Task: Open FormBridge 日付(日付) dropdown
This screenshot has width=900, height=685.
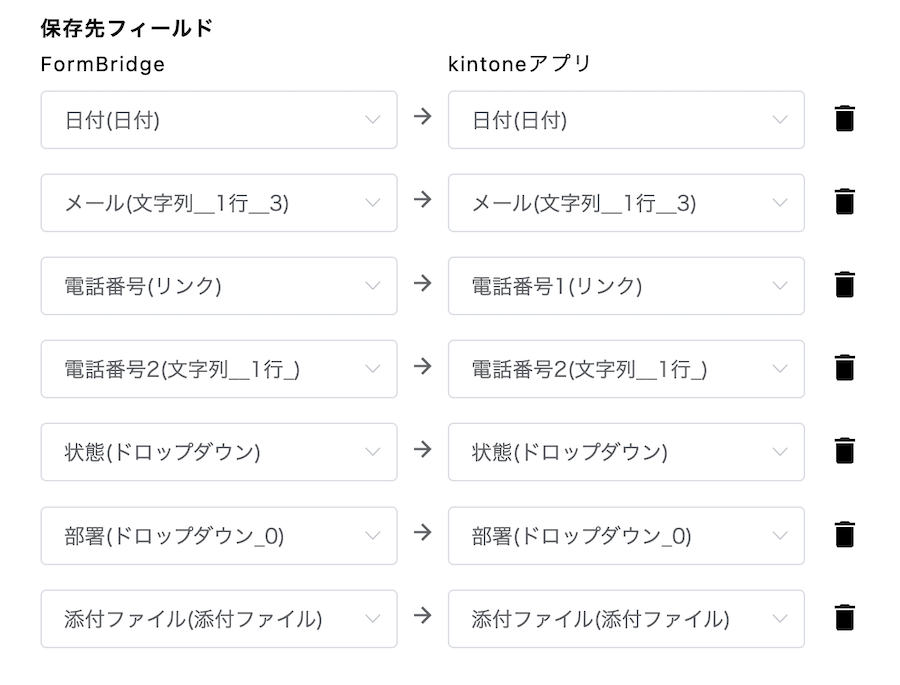Action: pyautogui.click(x=219, y=119)
